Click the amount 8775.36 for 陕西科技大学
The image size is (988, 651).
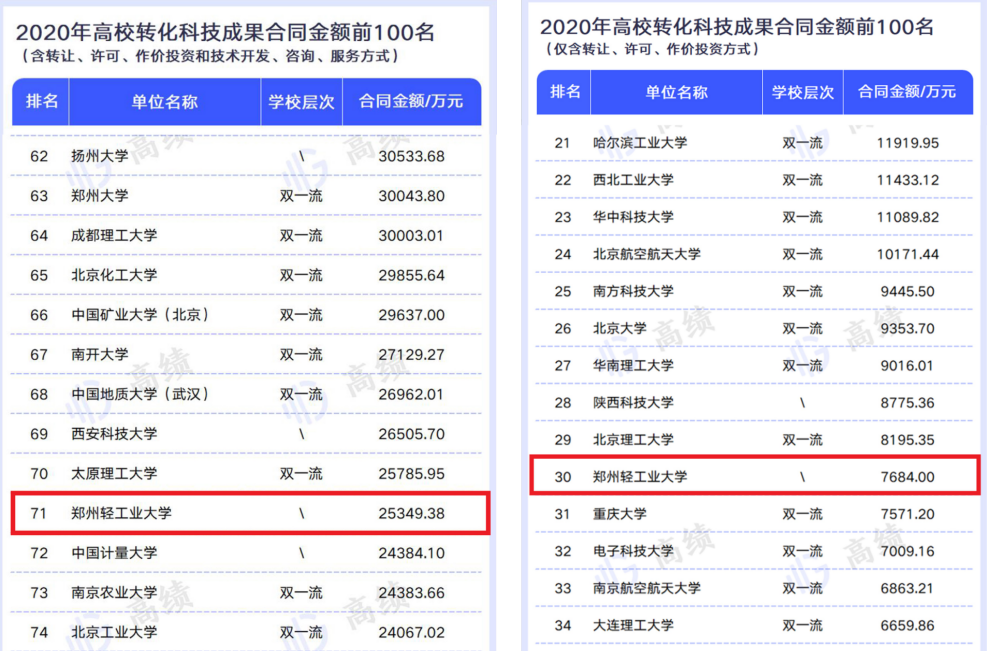(905, 403)
